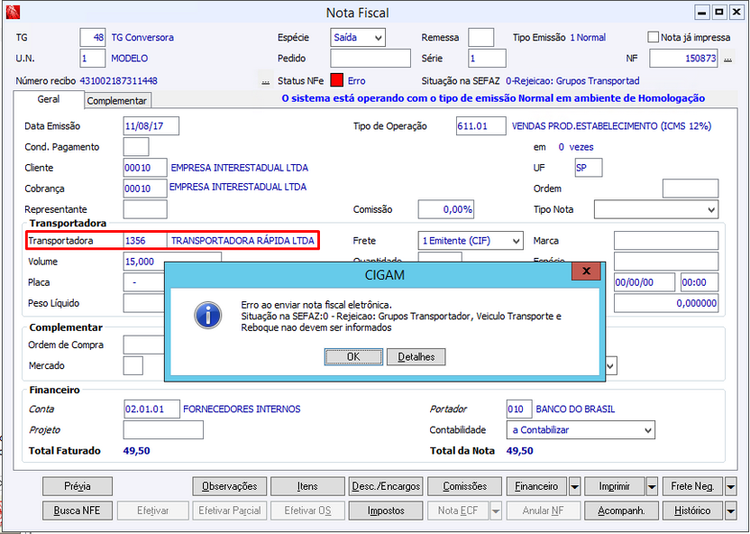Click the Cobrança code field 00010
The height and width of the screenshot is (534, 750).
point(145,189)
